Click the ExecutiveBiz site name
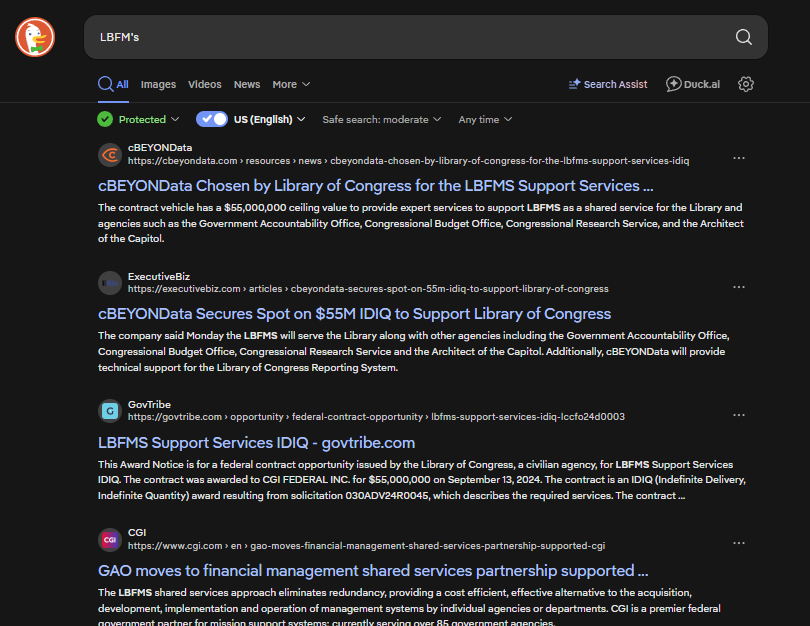This screenshot has width=810, height=626. (x=159, y=276)
